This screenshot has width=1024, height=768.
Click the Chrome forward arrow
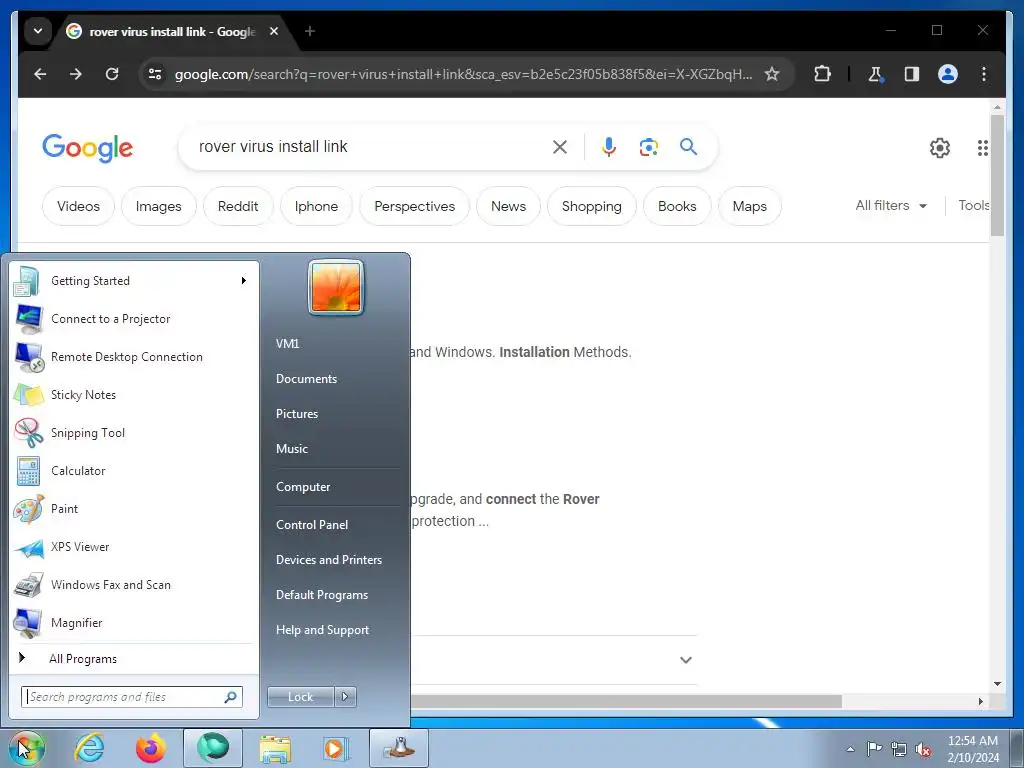[x=76, y=74]
